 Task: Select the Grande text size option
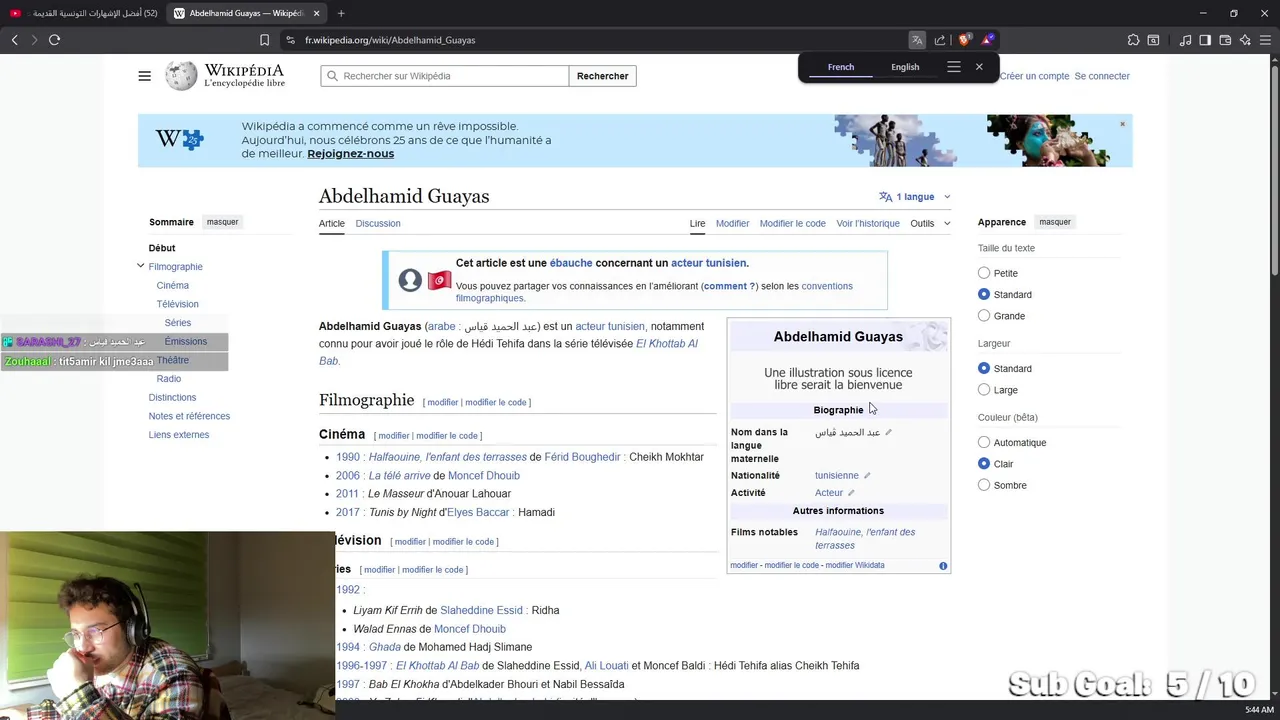click(x=984, y=316)
